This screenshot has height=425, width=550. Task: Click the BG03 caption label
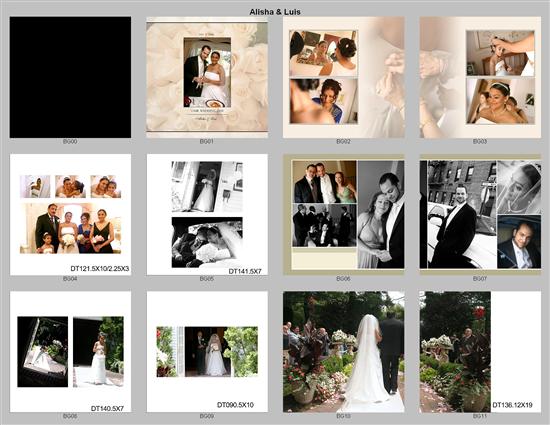(x=480, y=141)
